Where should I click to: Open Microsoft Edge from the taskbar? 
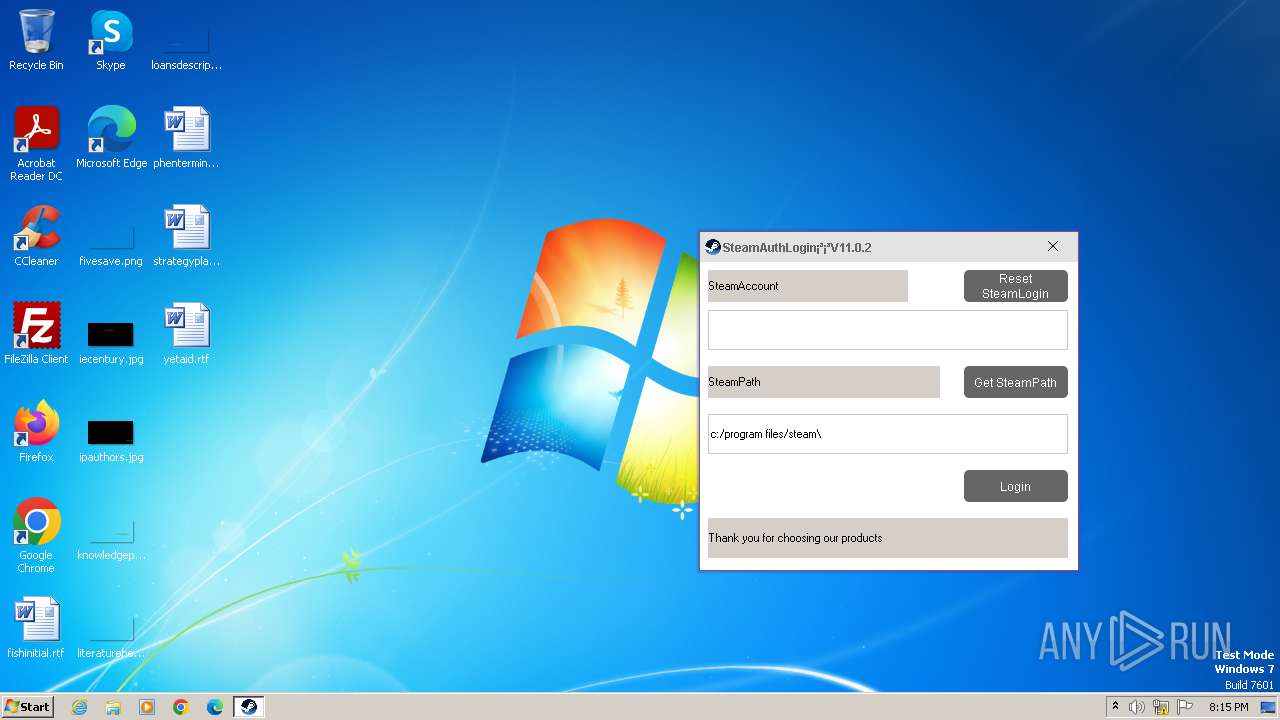(215, 707)
